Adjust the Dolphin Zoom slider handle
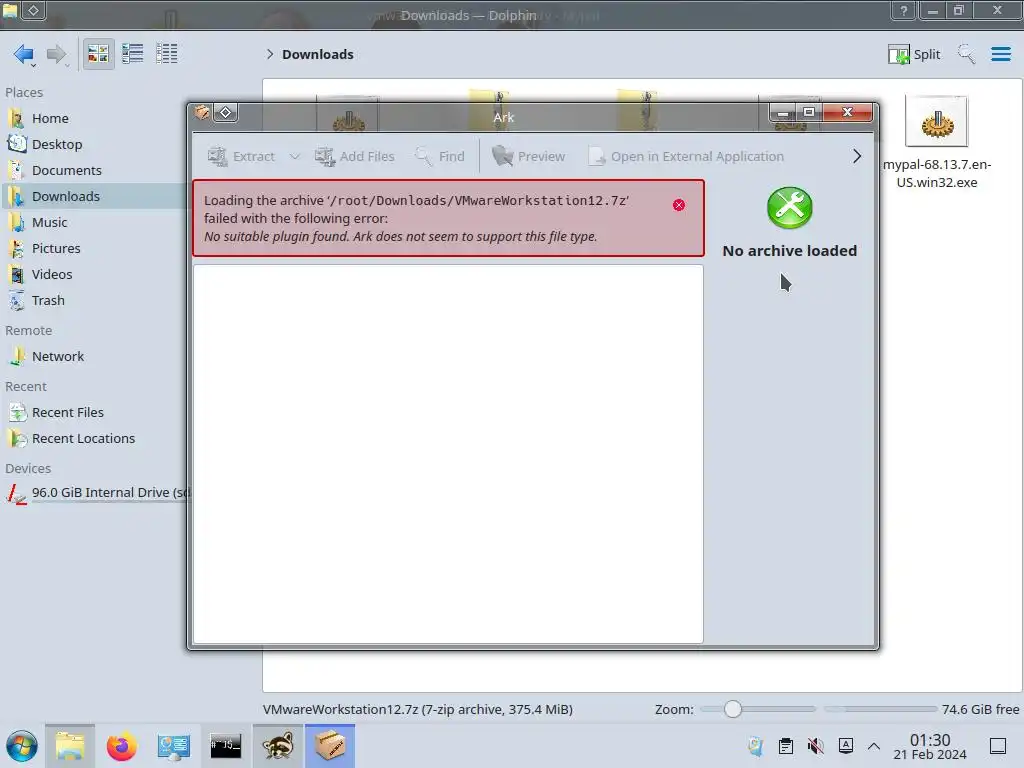Image resolution: width=1024 pixels, height=768 pixels. coord(733,709)
